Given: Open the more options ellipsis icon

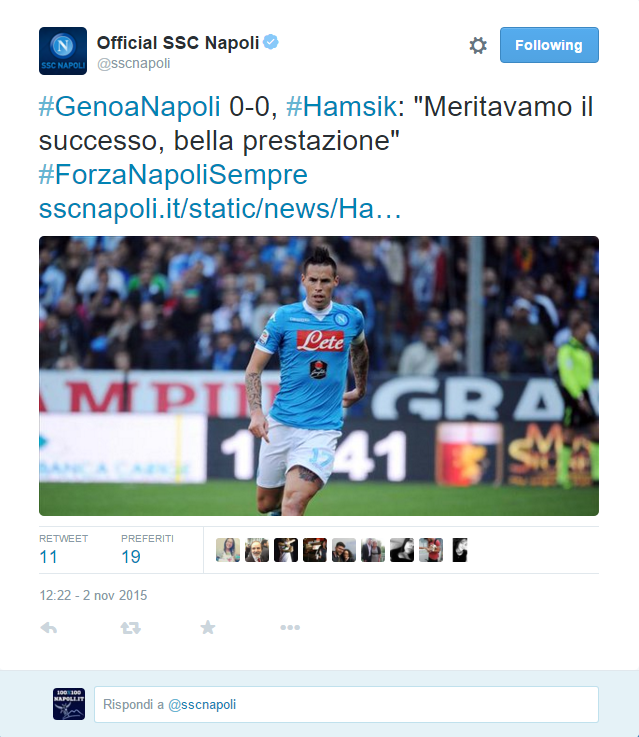Looking at the screenshot, I should 290,627.
